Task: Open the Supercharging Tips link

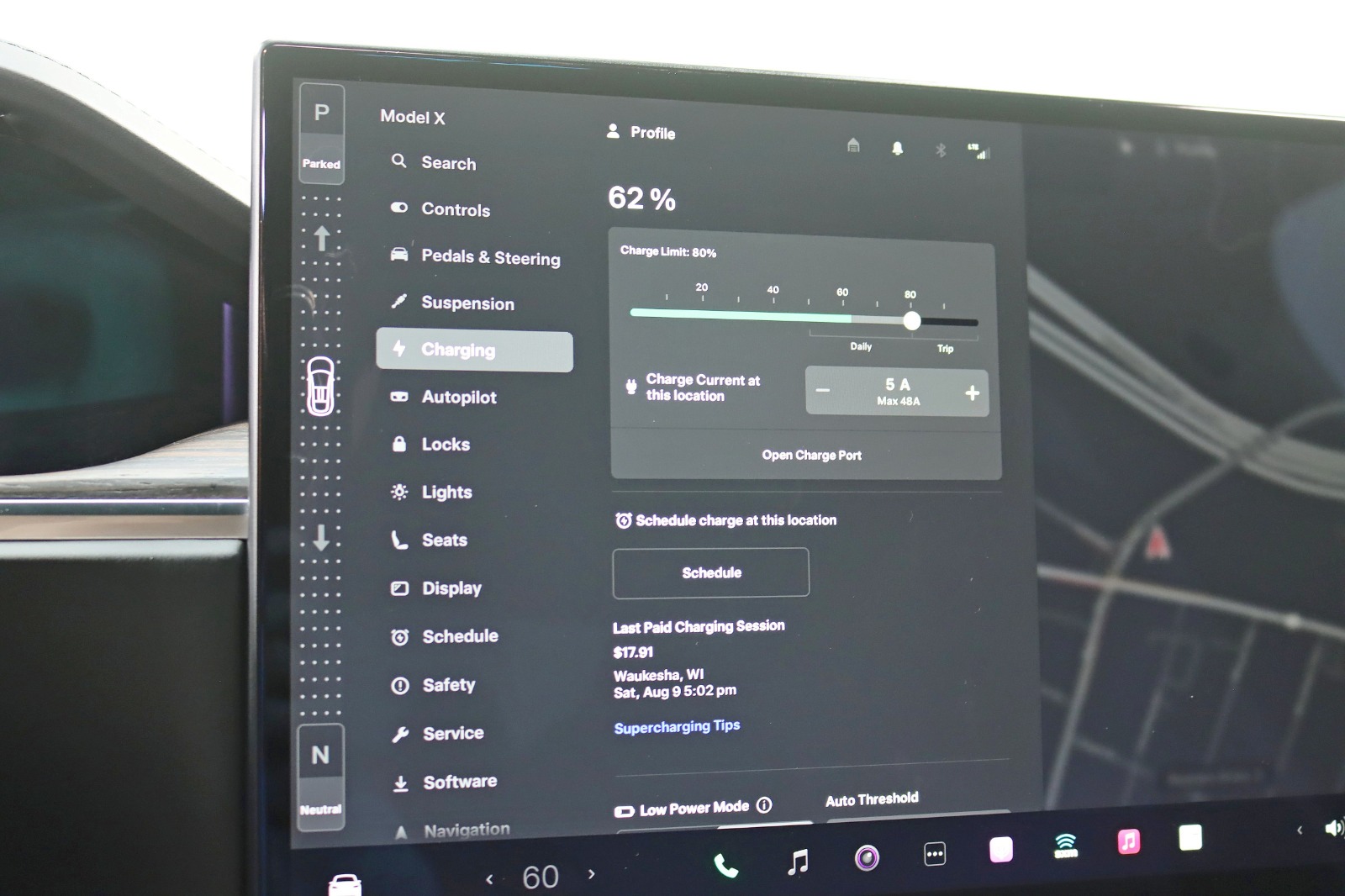Action: (678, 725)
